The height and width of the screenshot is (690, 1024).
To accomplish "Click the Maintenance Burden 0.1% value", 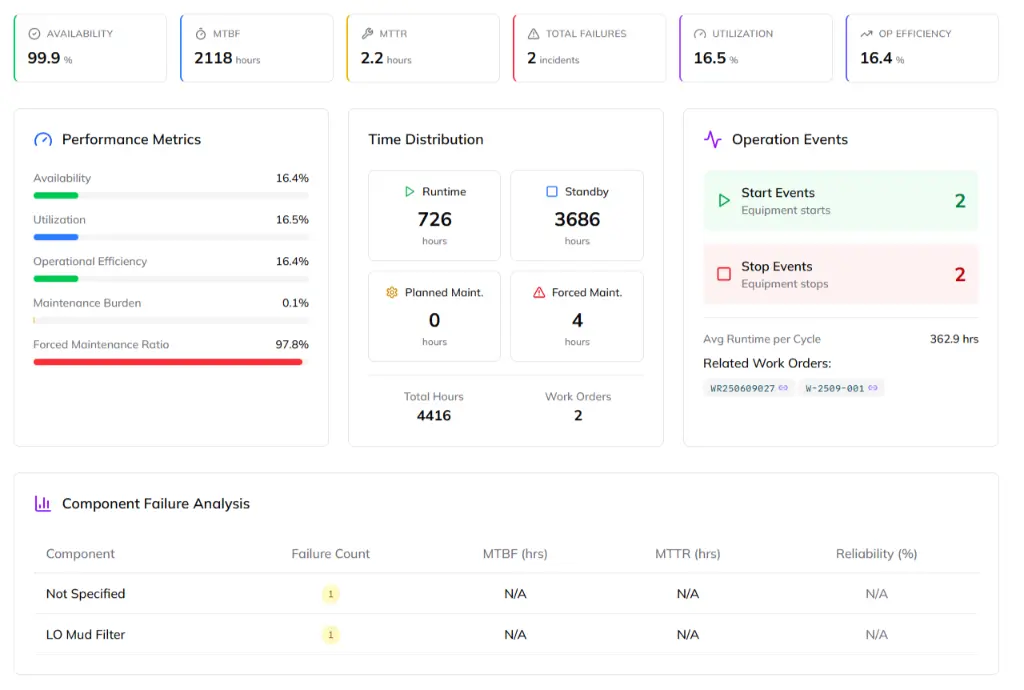I will 295,303.
